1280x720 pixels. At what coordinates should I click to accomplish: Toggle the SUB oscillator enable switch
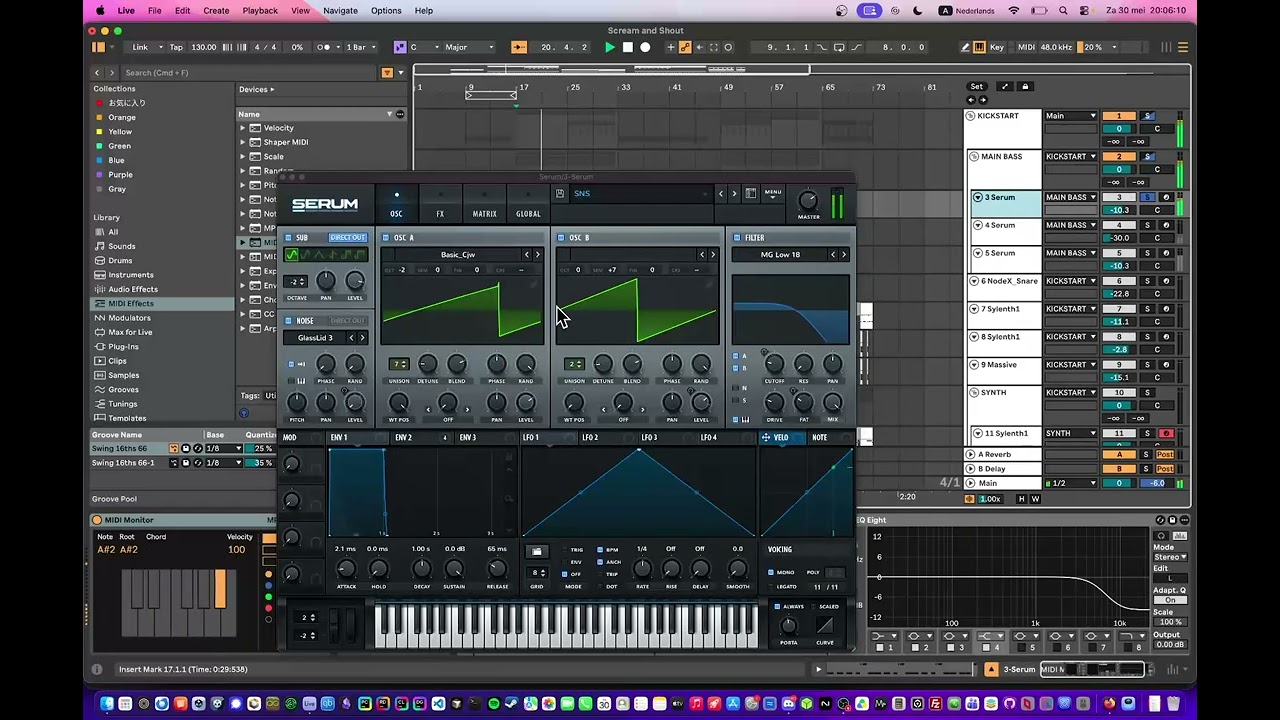tap(288, 238)
